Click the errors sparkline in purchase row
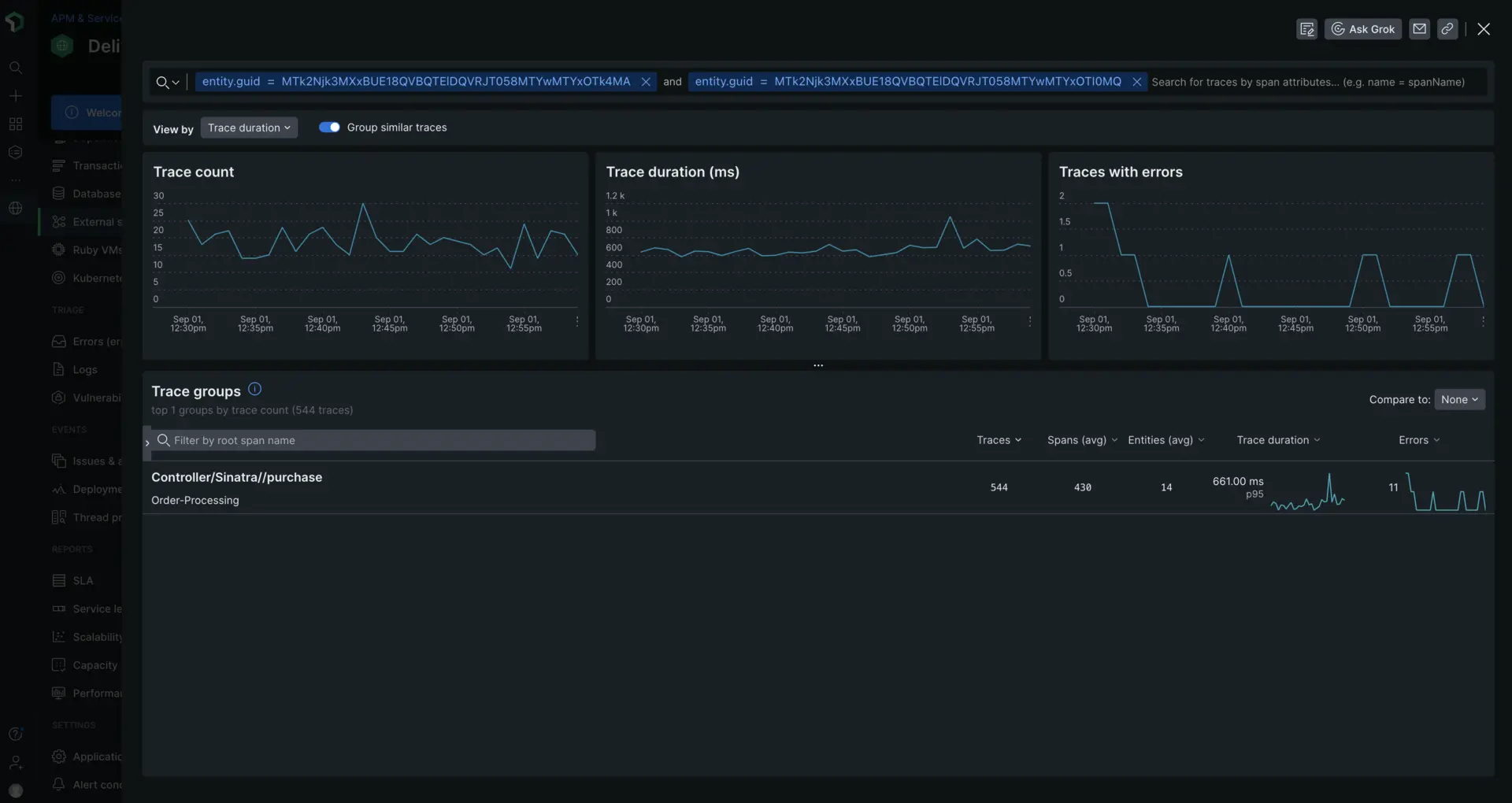Screen dimensions: 1512x803 (x=1446, y=493)
